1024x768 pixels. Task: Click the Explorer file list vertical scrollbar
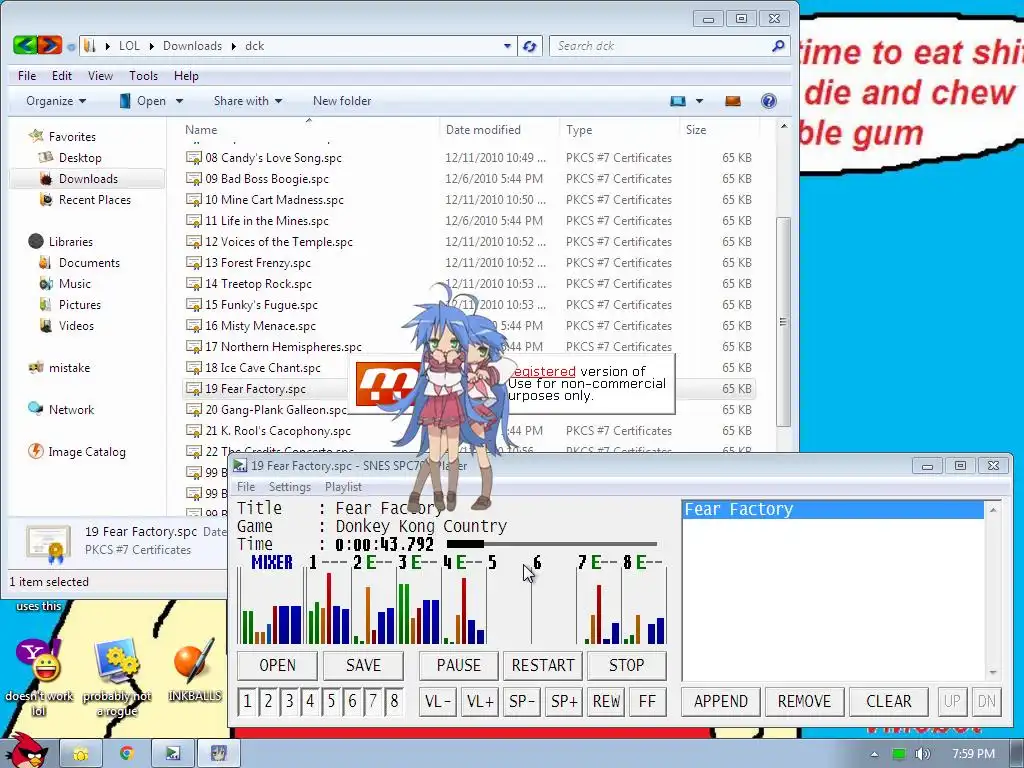(783, 323)
